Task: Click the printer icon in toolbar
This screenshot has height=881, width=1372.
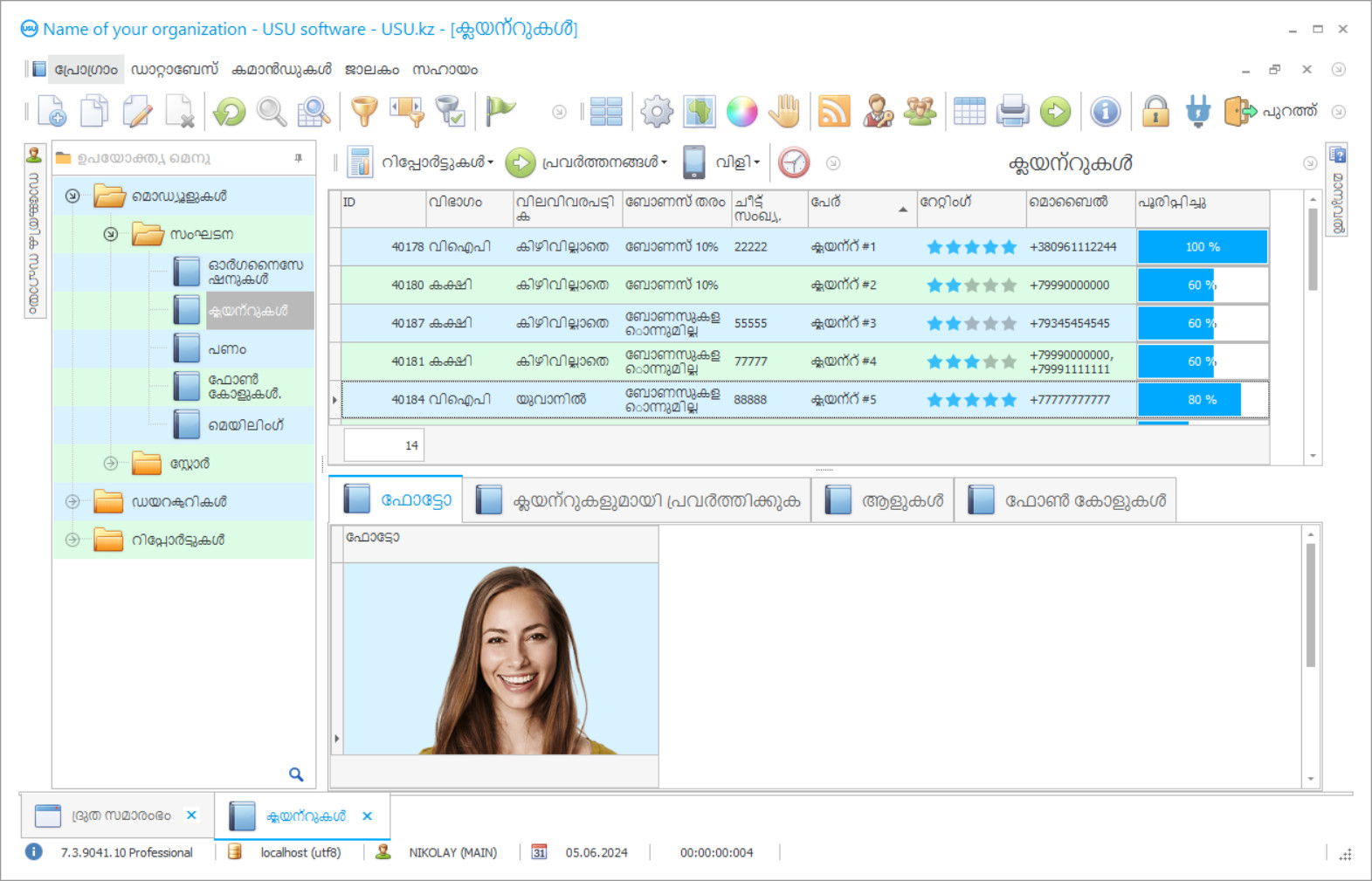Action: [x=1012, y=112]
